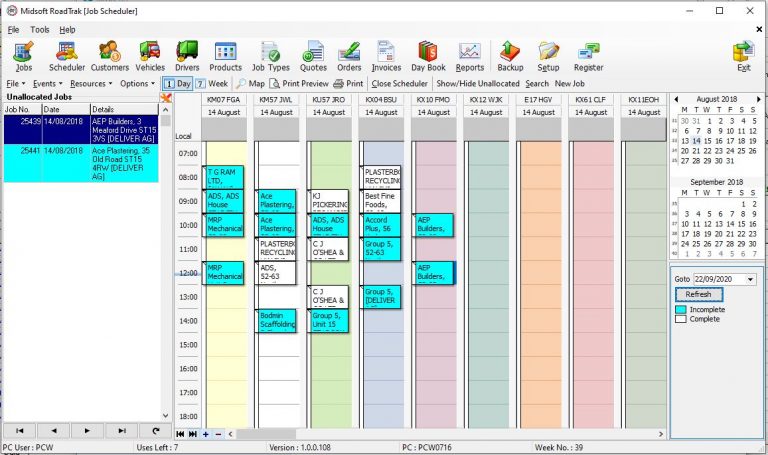
Task: Click the Exit icon
Action: click(744, 56)
